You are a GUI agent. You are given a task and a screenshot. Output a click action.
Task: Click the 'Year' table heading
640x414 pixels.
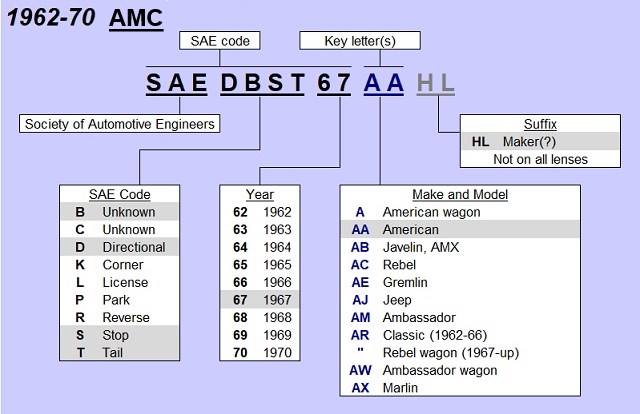click(260, 194)
